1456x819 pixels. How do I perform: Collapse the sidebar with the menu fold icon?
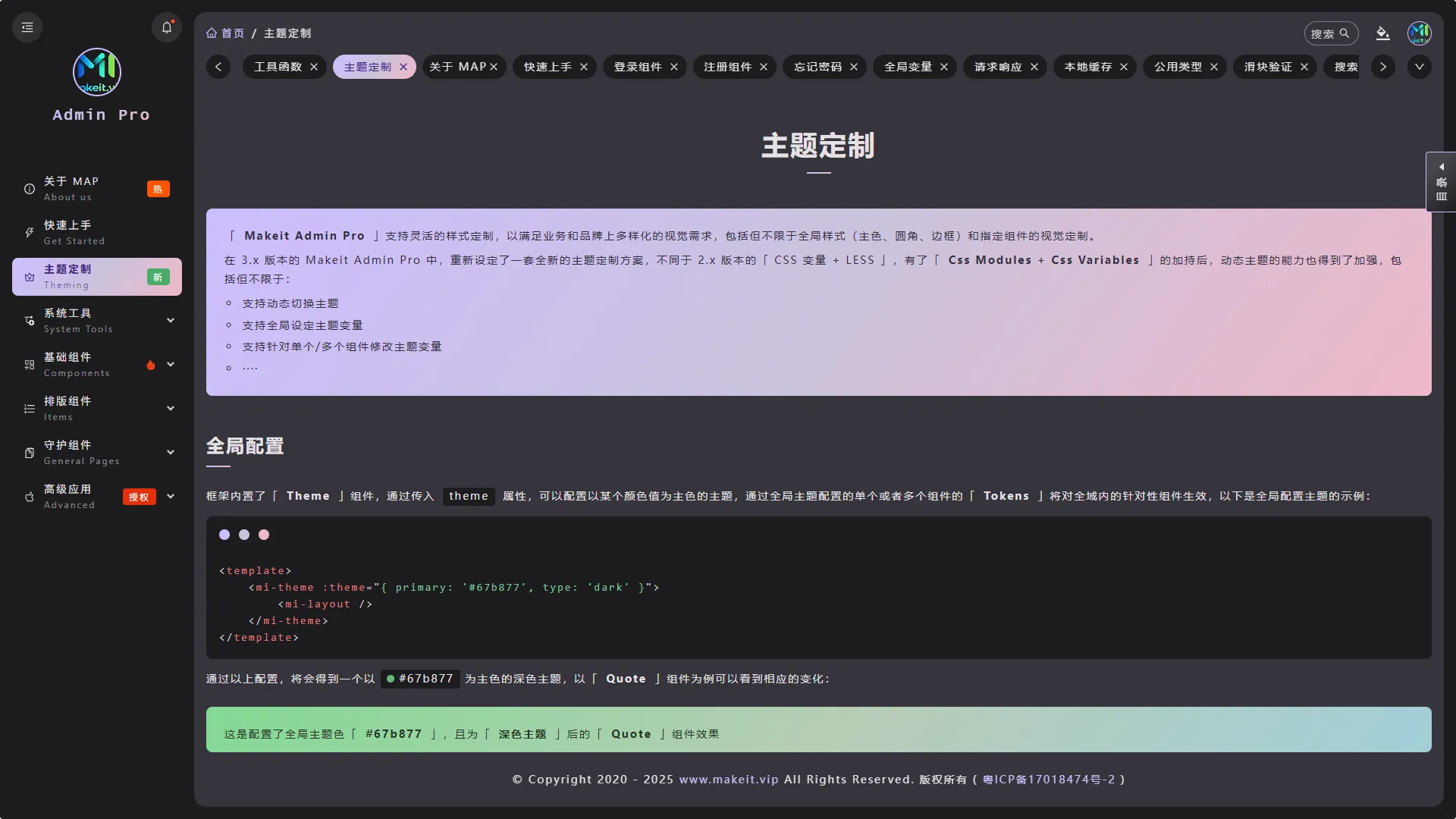[x=27, y=27]
